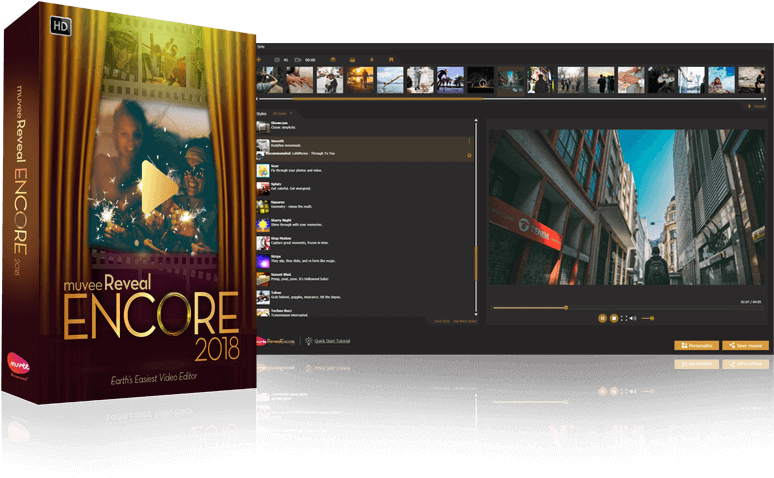This screenshot has height=478, width=774.
Task: Click the lightbulb icon beside Quick Start Tutorial
Action: (309, 341)
